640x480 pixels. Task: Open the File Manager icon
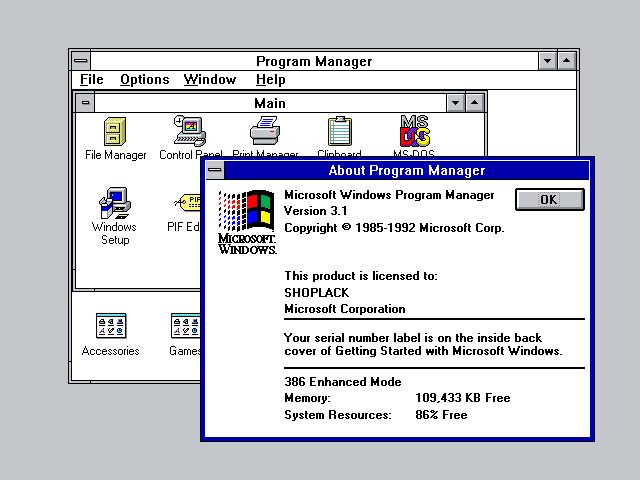[x=115, y=131]
